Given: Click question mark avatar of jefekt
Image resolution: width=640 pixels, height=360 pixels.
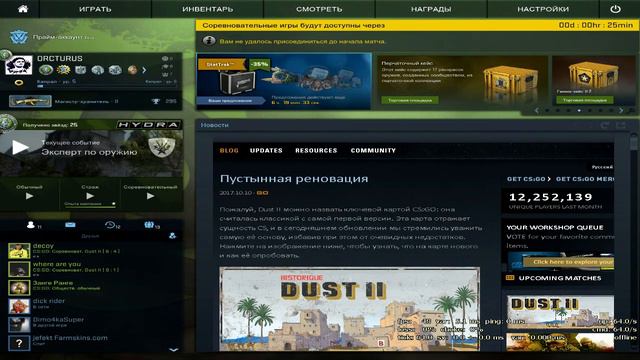Looking at the screenshot, I should pos(19,343).
